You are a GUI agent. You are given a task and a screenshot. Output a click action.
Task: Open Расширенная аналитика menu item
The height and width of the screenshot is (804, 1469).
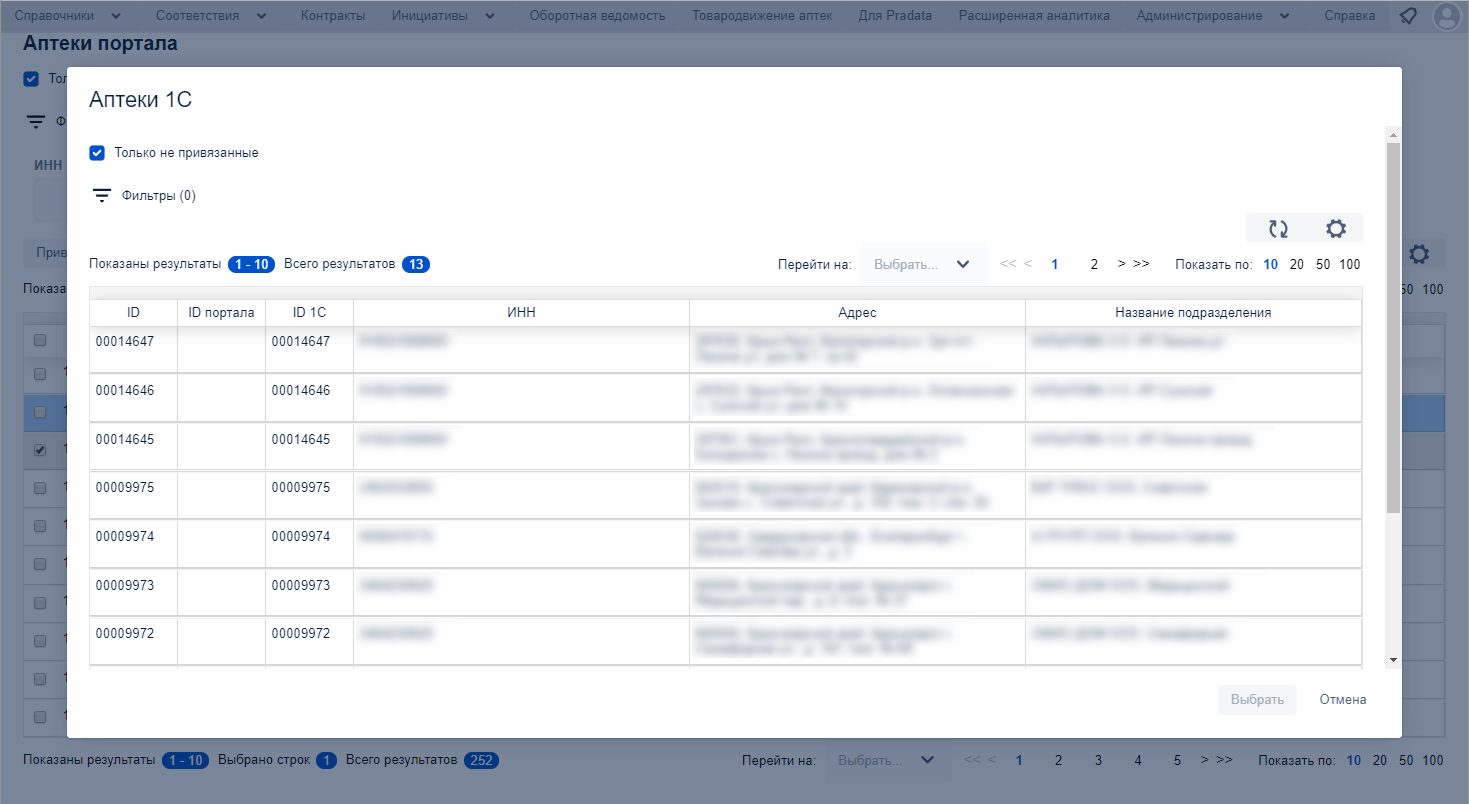pyautogui.click(x=1034, y=16)
